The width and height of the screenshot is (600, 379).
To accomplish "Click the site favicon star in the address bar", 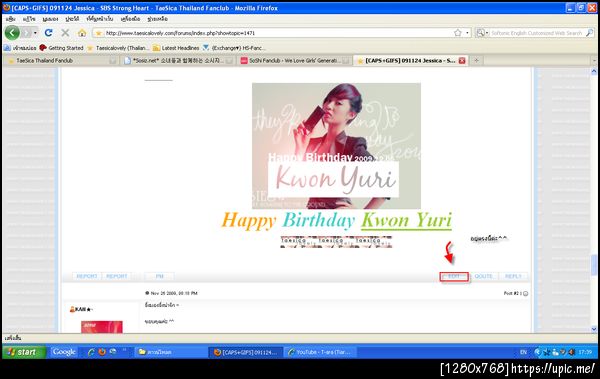I will click(98, 33).
